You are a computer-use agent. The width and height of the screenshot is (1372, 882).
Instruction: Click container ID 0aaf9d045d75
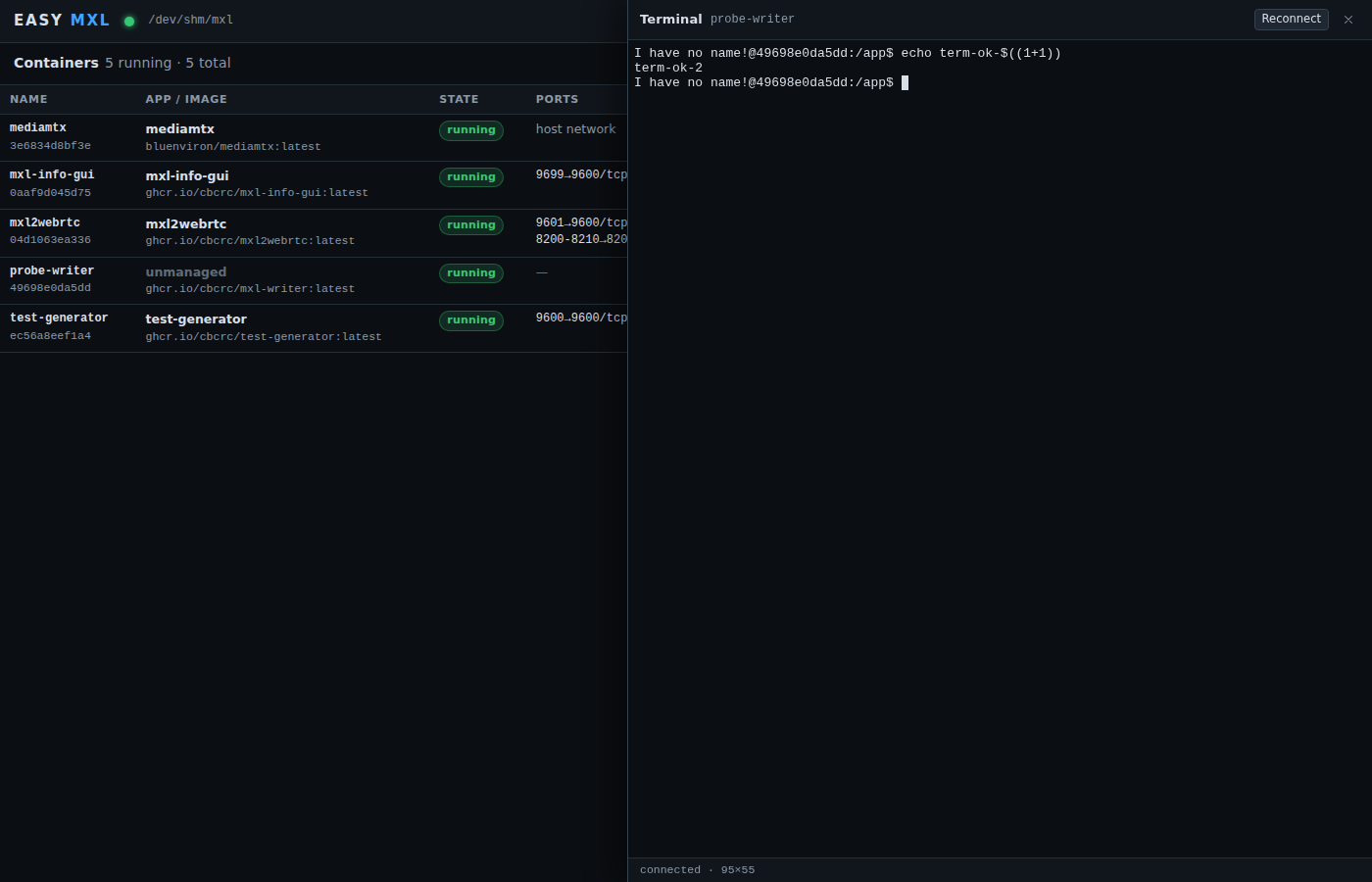point(50,193)
